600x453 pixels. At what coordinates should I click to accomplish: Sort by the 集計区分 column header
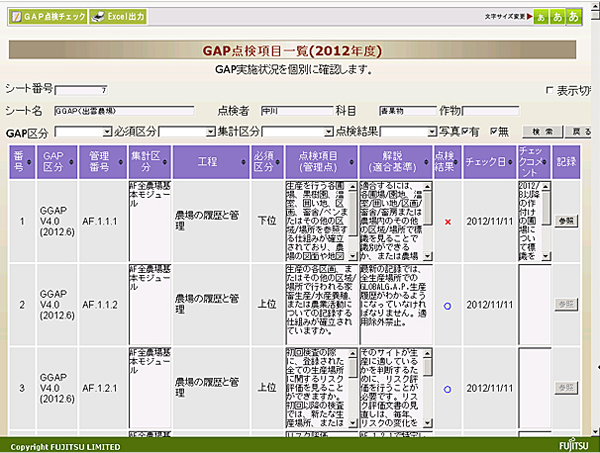(x=150, y=162)
